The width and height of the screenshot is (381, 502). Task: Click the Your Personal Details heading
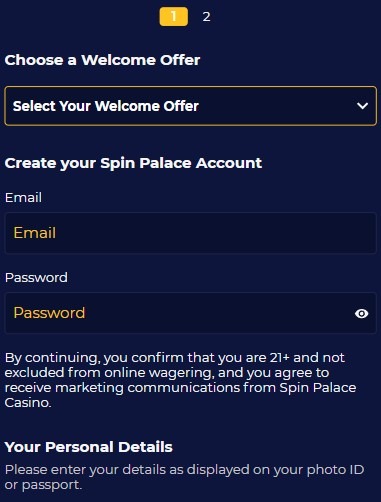(89, 447)
